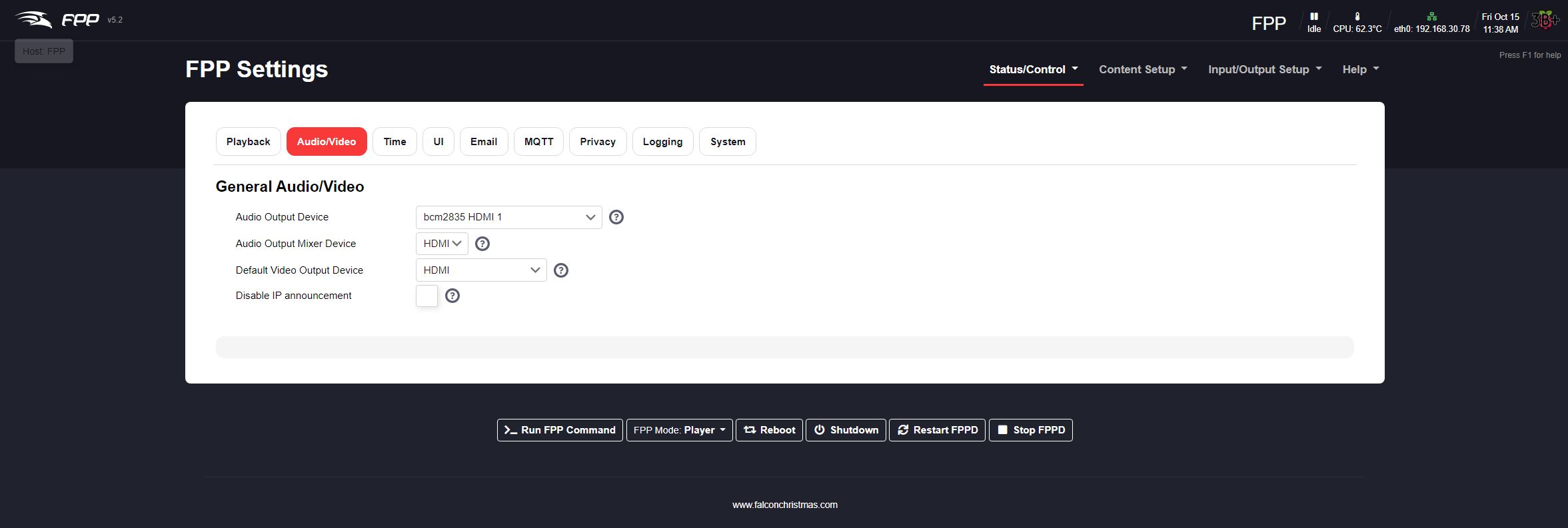This screenshot has height=528, width=1568.
Task: Click the CPU temperature thermometer icon
Action: 1357,17
